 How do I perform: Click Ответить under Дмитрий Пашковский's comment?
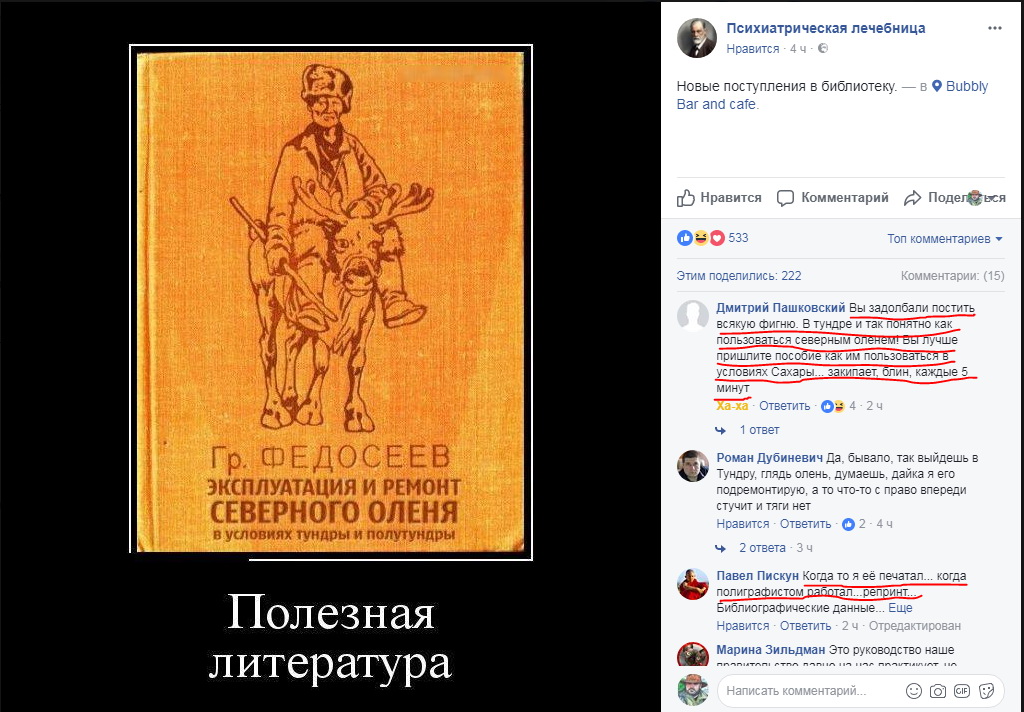coord(784,406)
